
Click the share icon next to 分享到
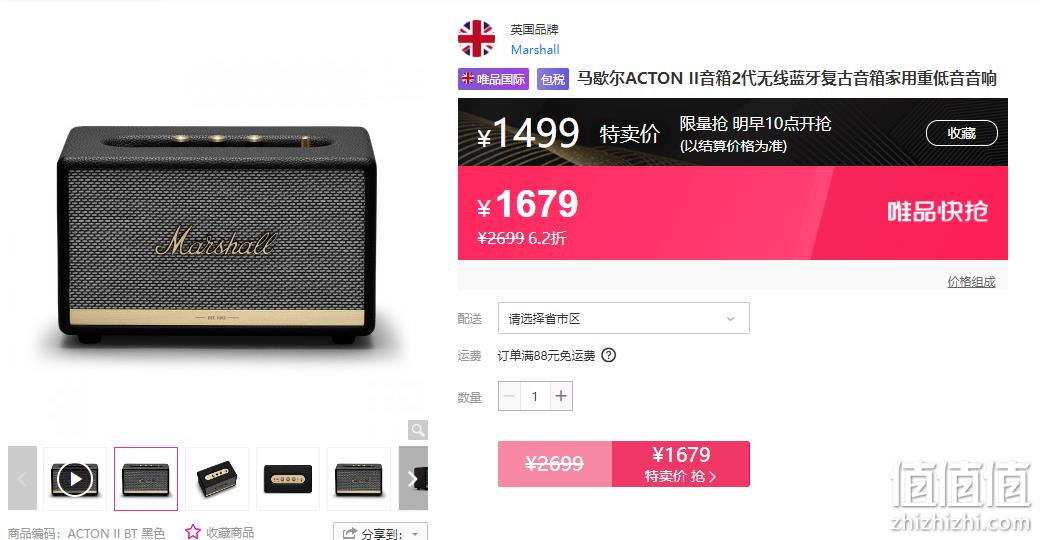click(x=350, y=533)
